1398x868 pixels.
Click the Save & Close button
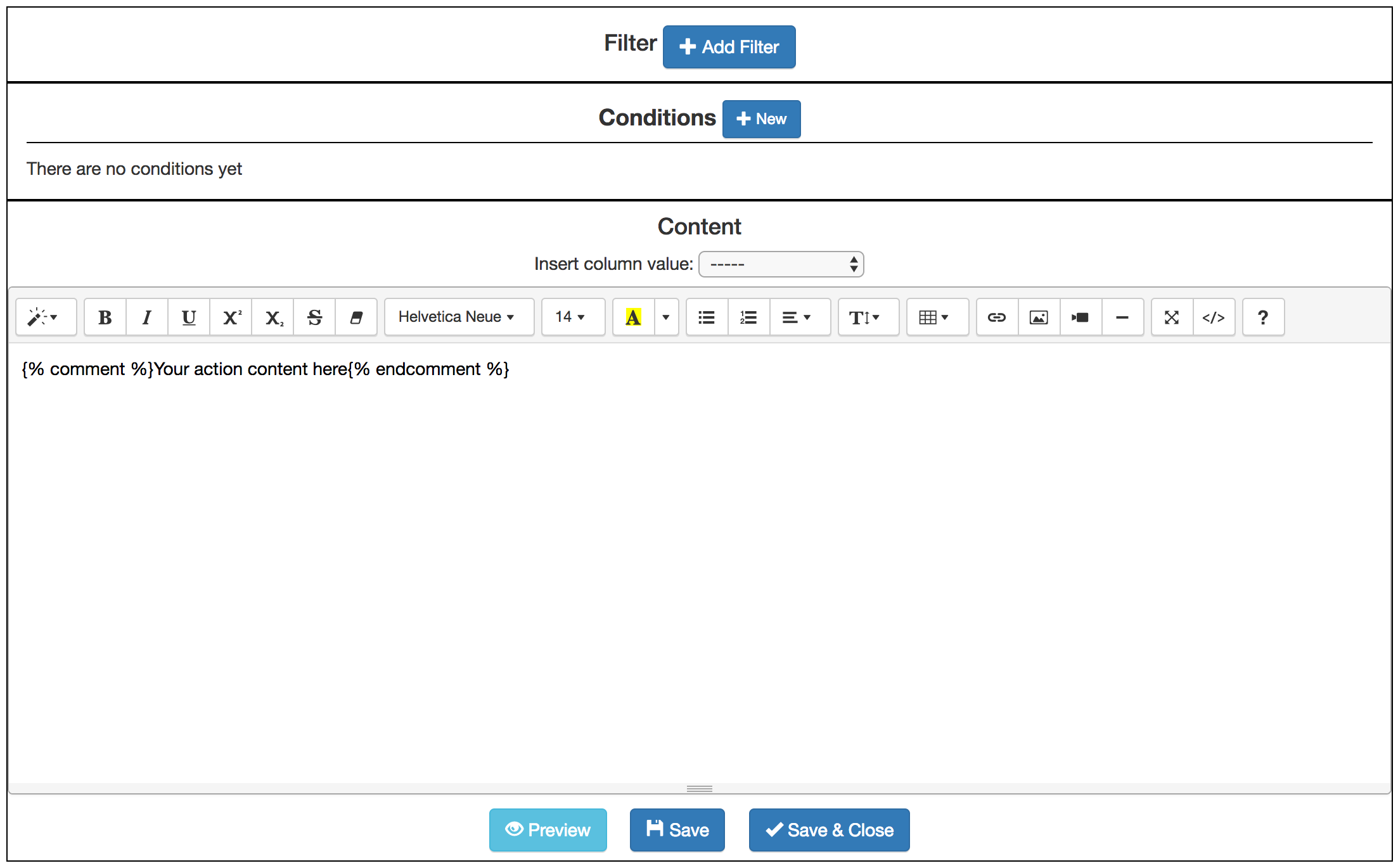[x=829, y=830]
